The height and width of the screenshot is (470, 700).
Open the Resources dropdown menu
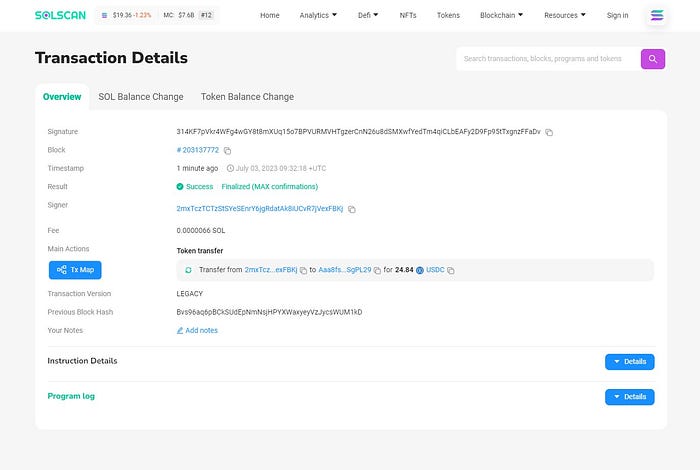coord(565,15)
